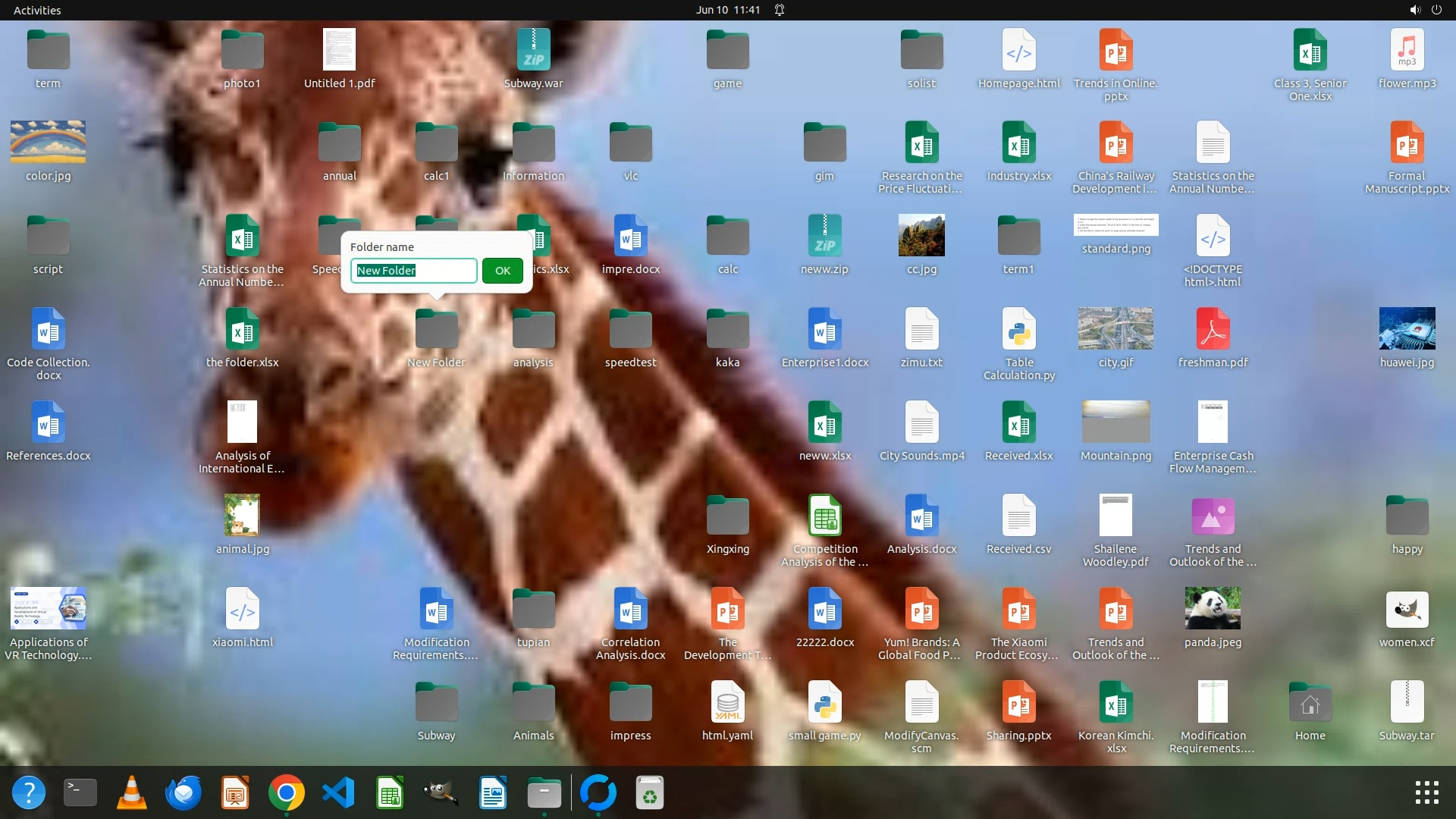Click the OK button in folder dialog

coord(502,271)
